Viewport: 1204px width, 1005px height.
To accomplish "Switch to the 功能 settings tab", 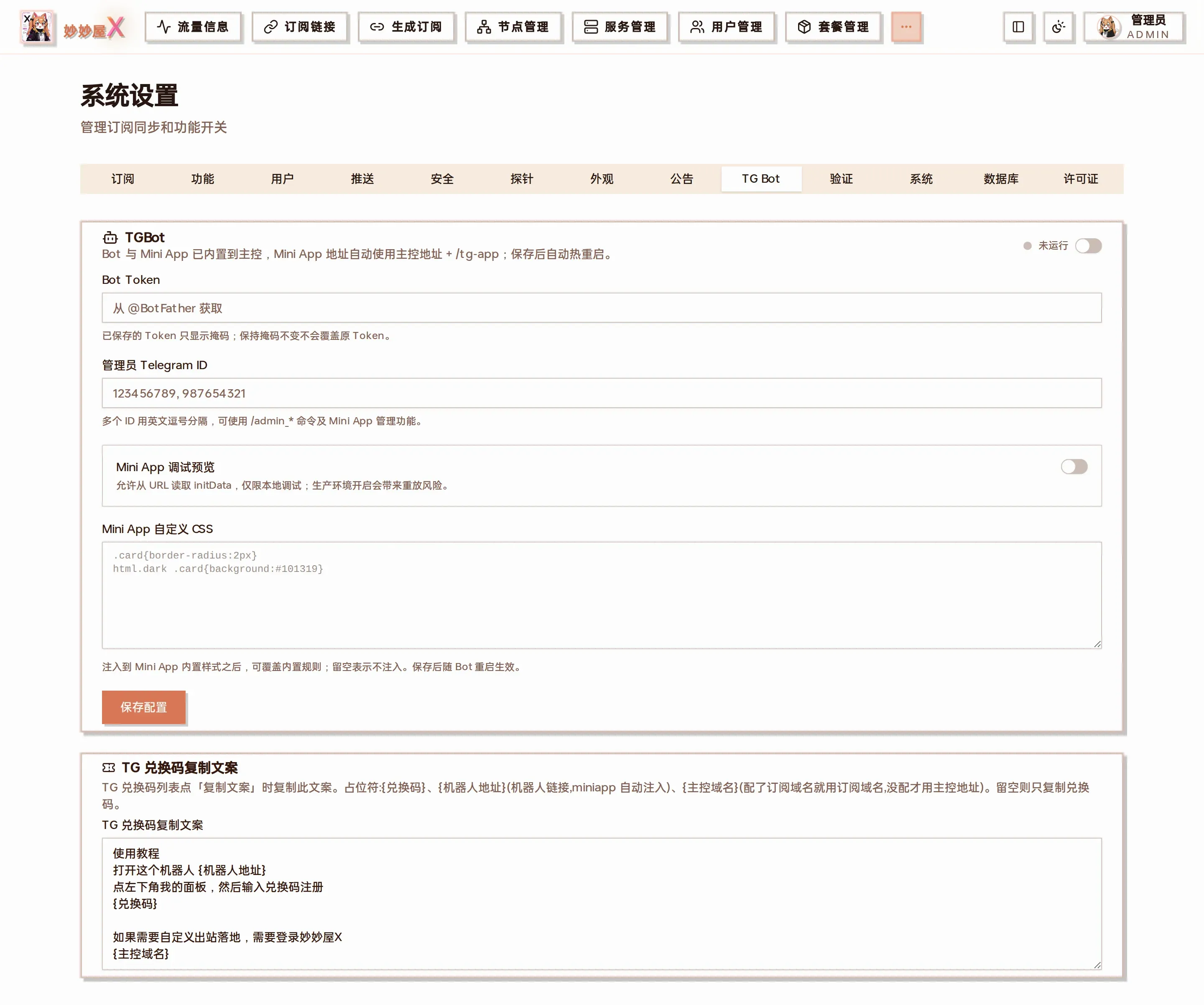I will [202, 179].
